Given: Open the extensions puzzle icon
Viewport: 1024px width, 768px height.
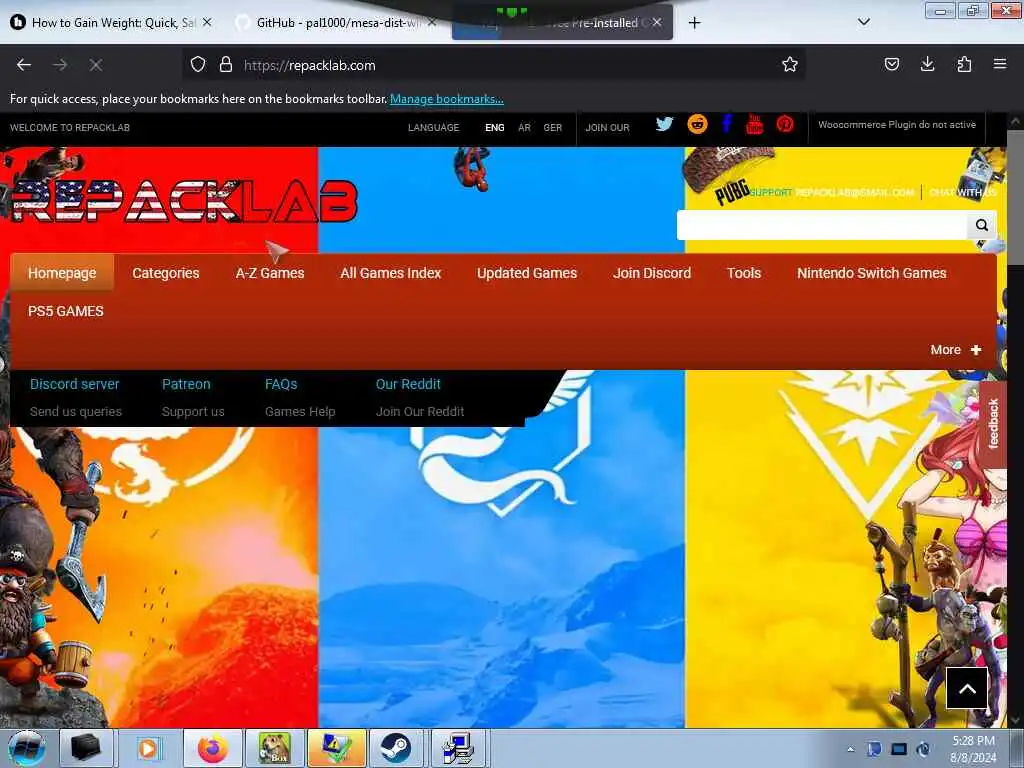Looking at the screenshot, I should 964,65.
